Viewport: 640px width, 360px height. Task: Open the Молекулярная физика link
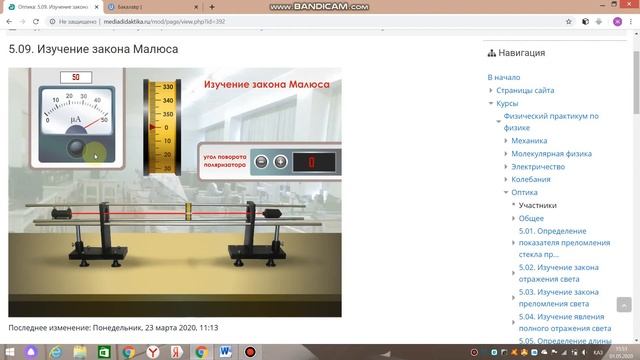coord(551,154)
